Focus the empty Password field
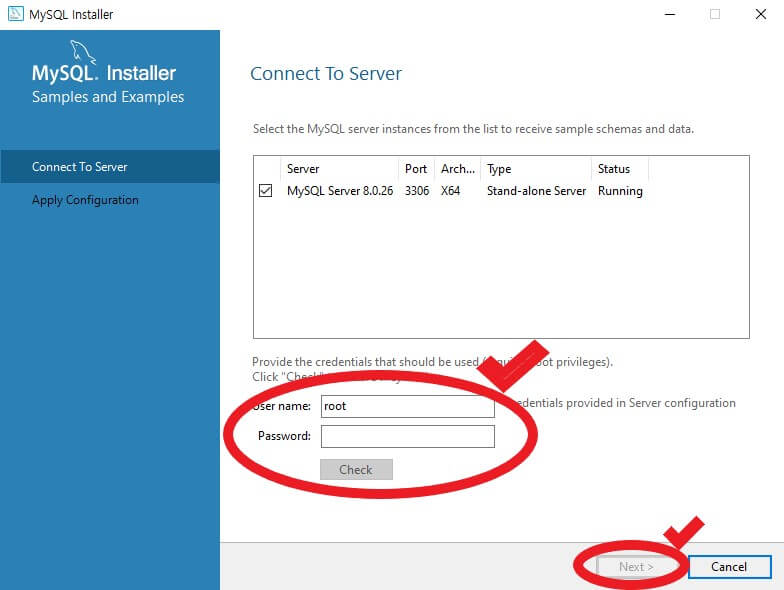The width and height of the screenshot is (784, 590). pos(408,436)
